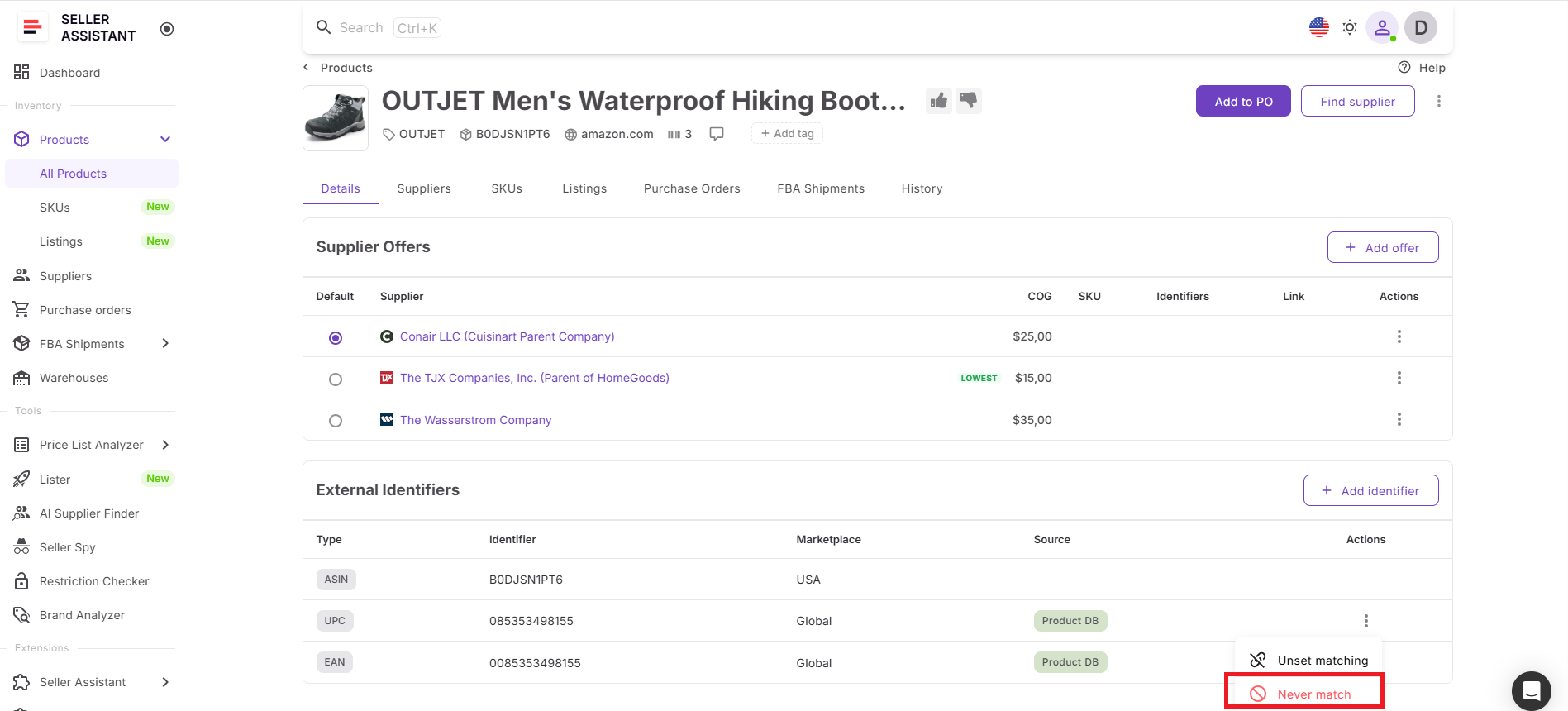Image resolution: width=1568 pixels, height=711 pixels.
Task: Click the OUTJET brand tag
Action: point(413,134)
